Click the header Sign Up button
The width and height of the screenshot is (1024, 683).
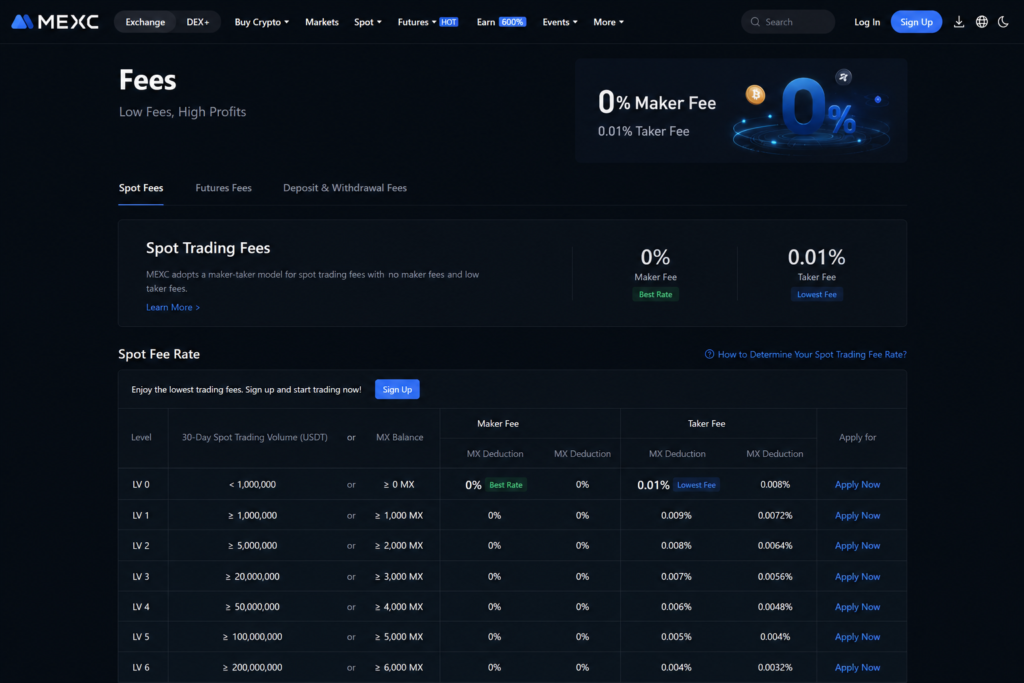(x=916, y=22)
